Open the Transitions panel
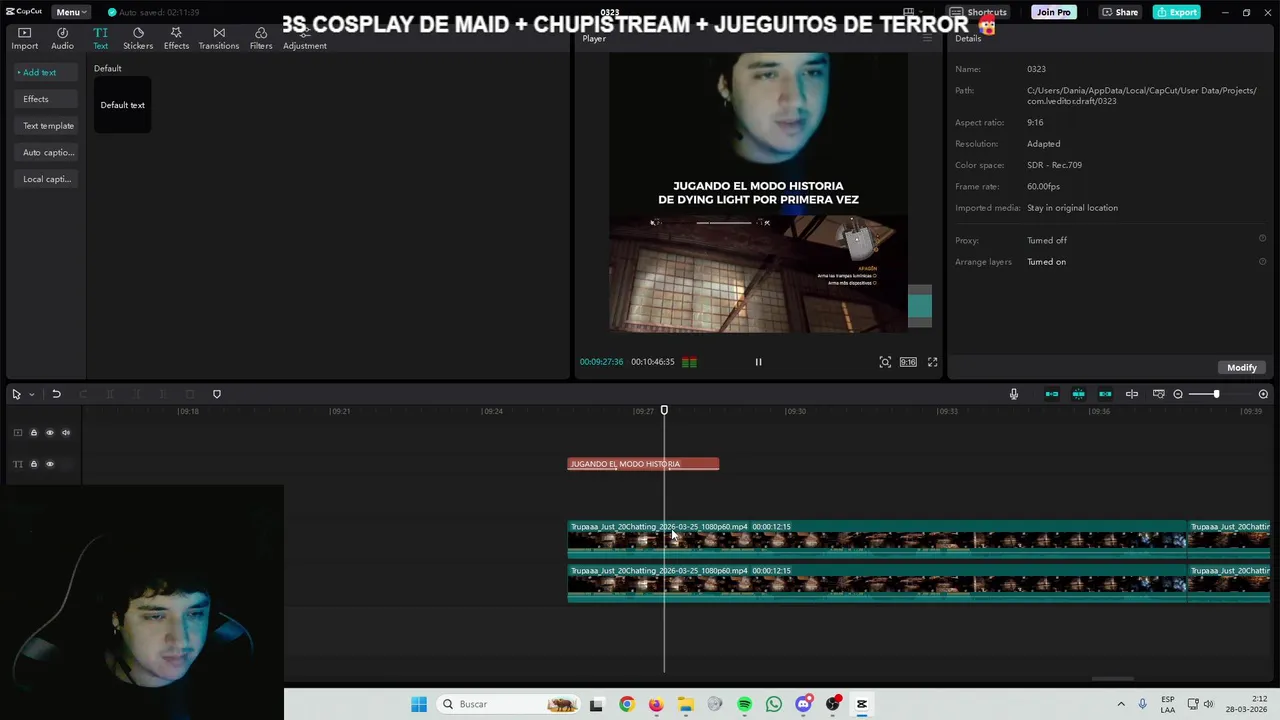The height and width of the screenshot is (720, 1280). [219, 38]
